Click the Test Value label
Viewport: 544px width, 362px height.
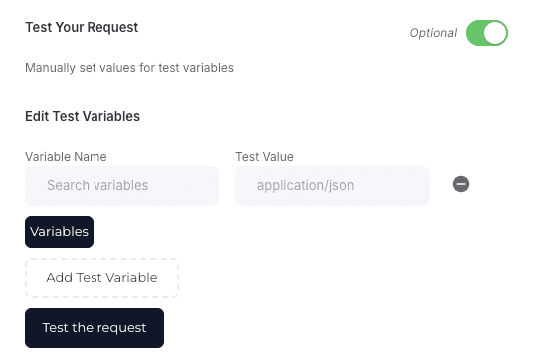click(264, 157)
